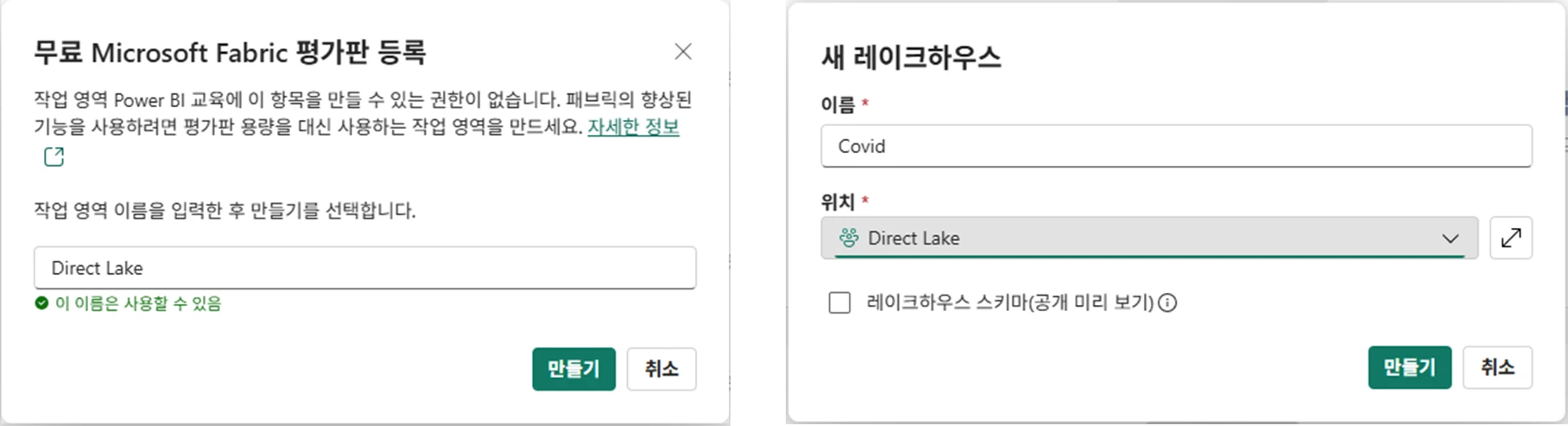Click the expand arrows icon beside 위치

[1511, 238]
